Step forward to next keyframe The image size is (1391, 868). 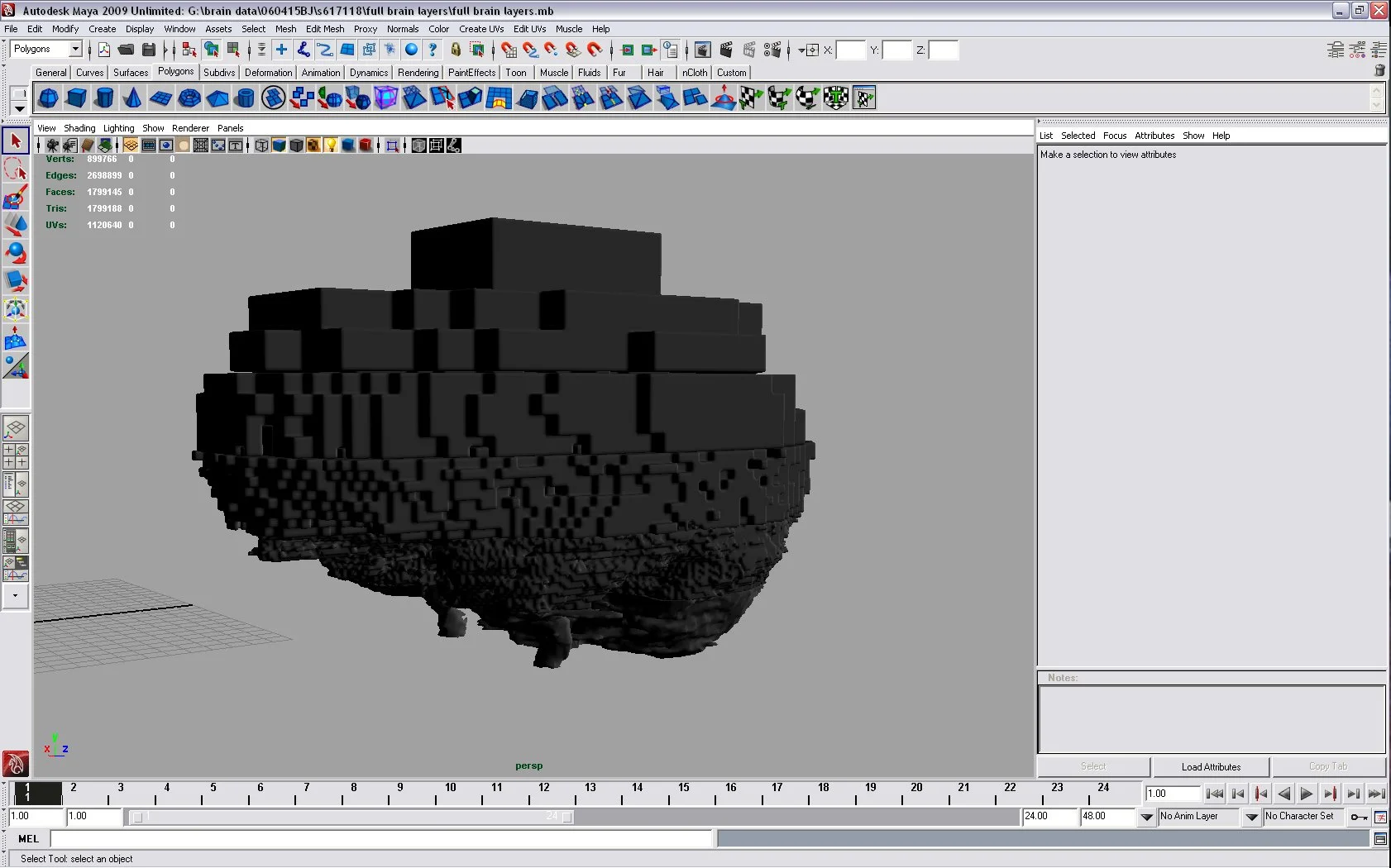point(1330,794)
